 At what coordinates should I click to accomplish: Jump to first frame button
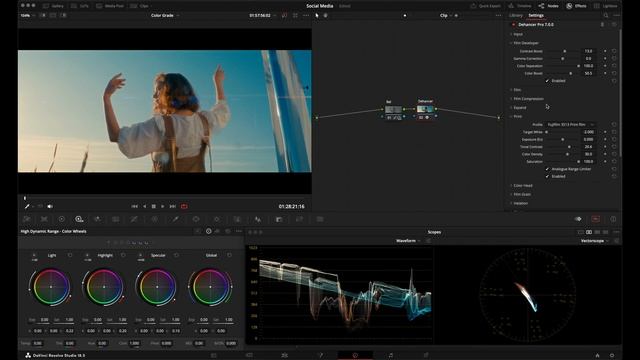(134, 207)
